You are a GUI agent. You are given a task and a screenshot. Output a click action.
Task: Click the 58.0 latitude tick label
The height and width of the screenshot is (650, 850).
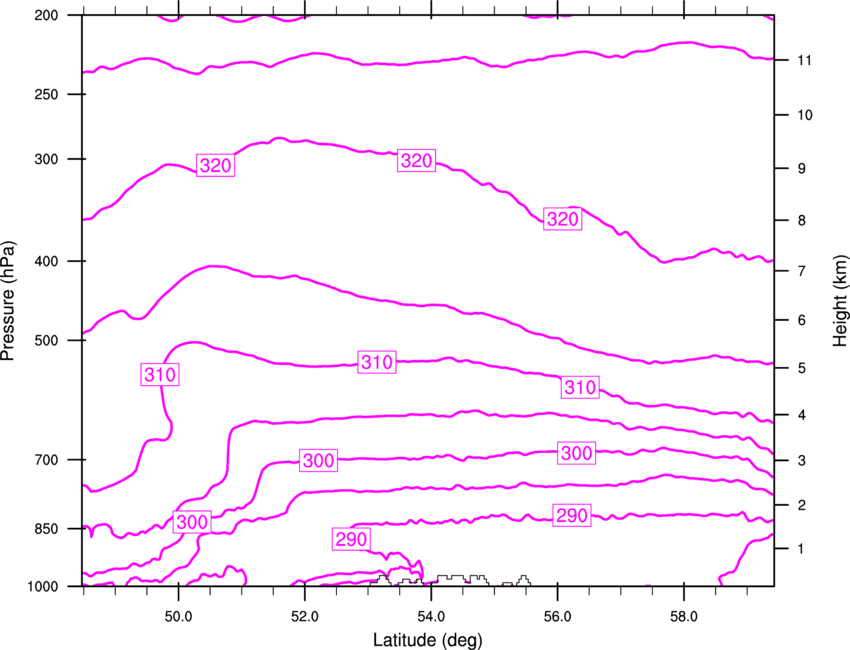pyautogui.click(x=684, y=617)
